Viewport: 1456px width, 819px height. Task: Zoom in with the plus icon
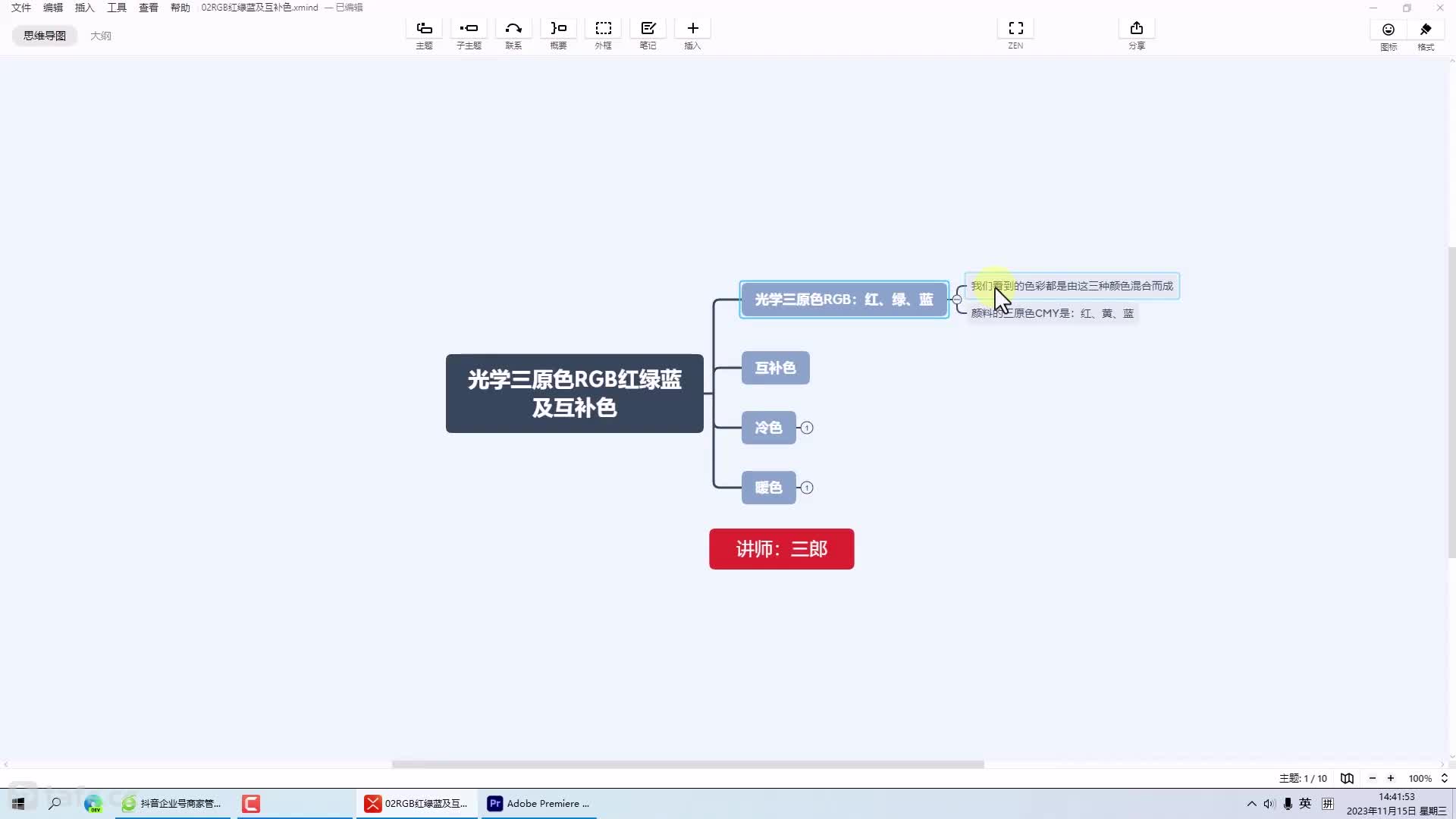tap(1391, 778)
